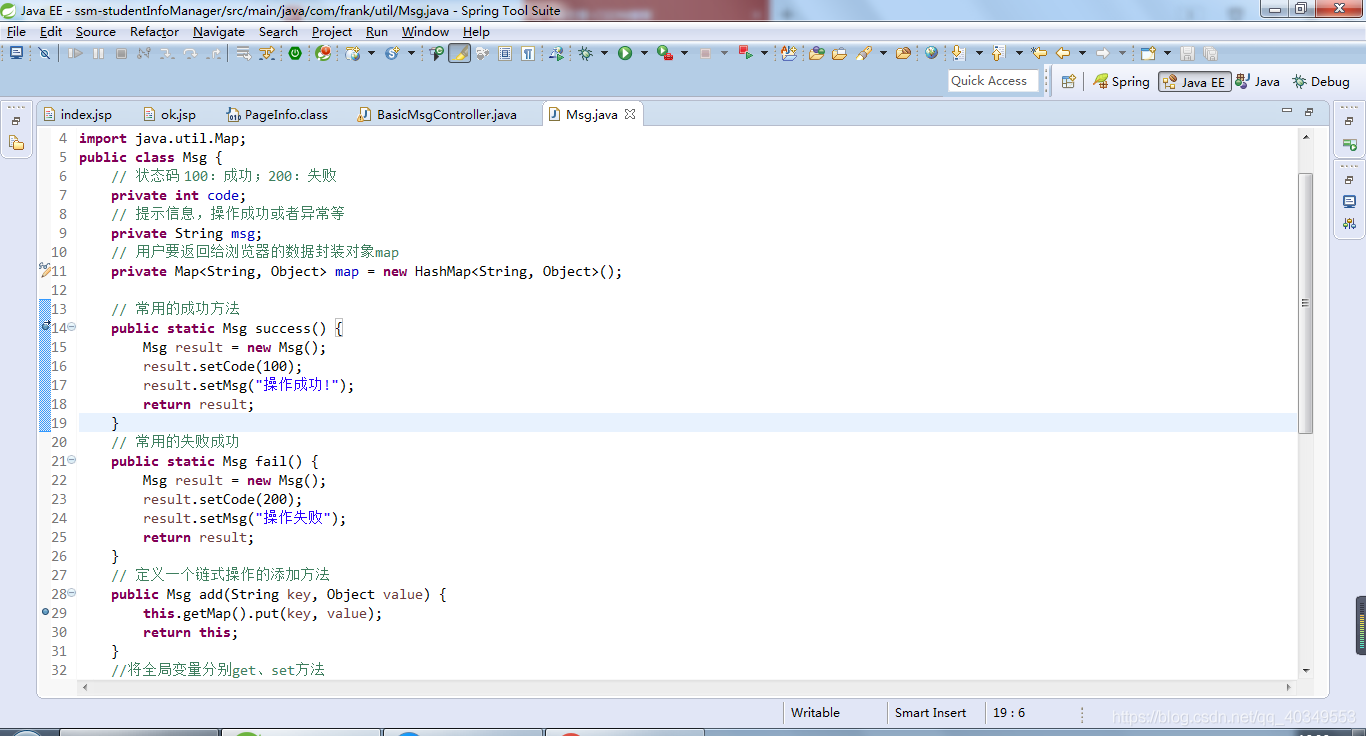The width and height of the screenshot is (1366, 736).
Task: Click the green power relaunch icon
Action: [x=295, y=53]
